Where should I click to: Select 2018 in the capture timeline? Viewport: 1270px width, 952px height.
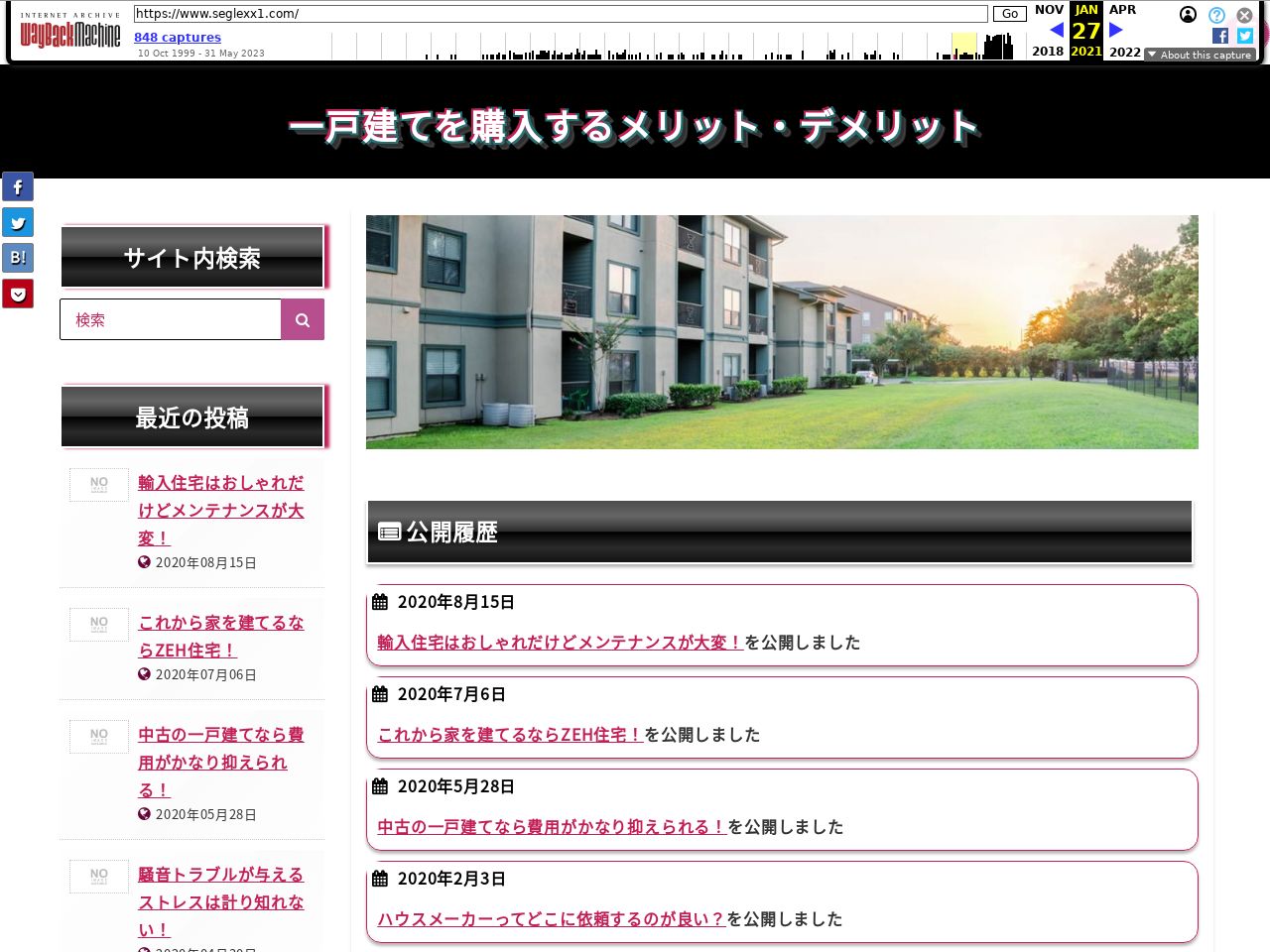click(x=1048, y=51)
